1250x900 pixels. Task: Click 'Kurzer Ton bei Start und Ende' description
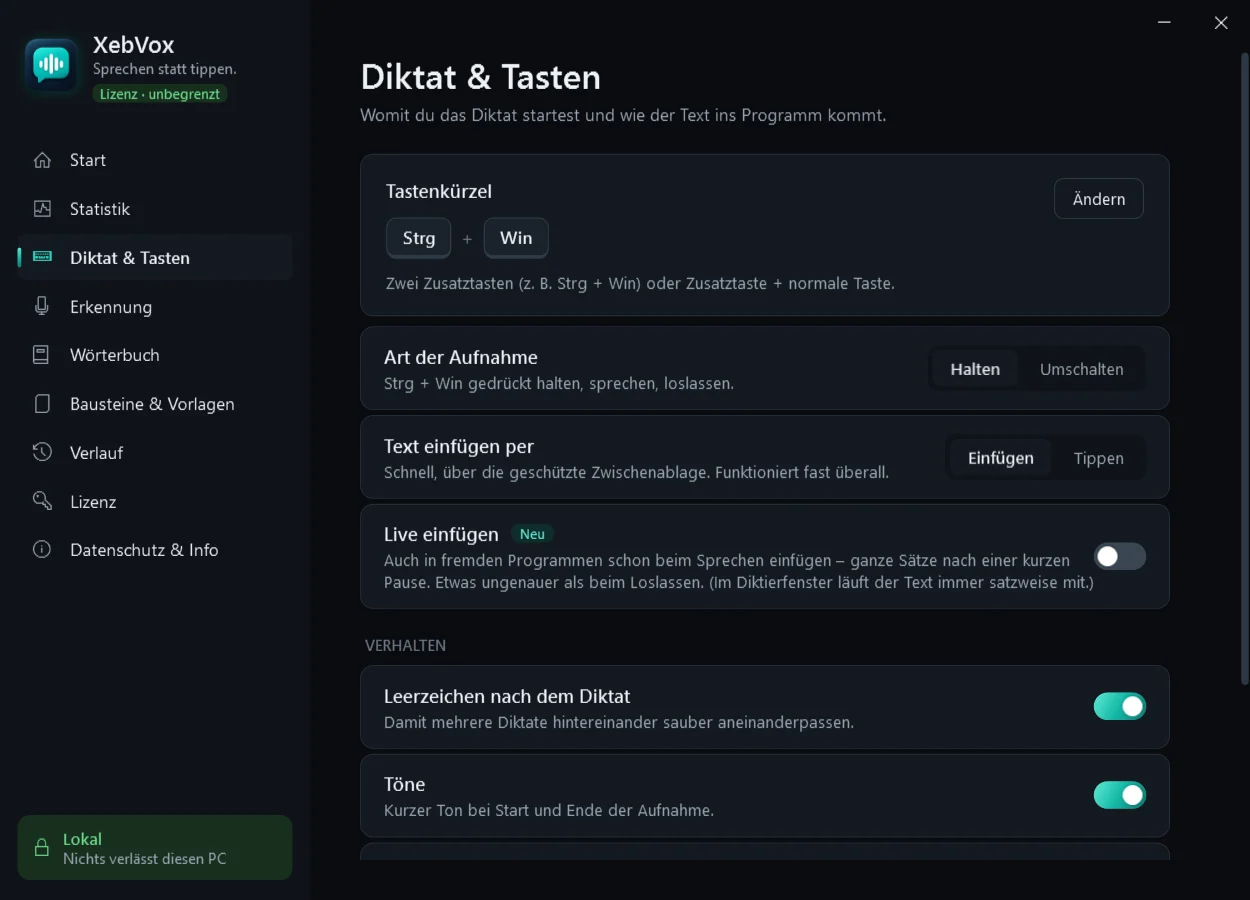tap(549, 811)
